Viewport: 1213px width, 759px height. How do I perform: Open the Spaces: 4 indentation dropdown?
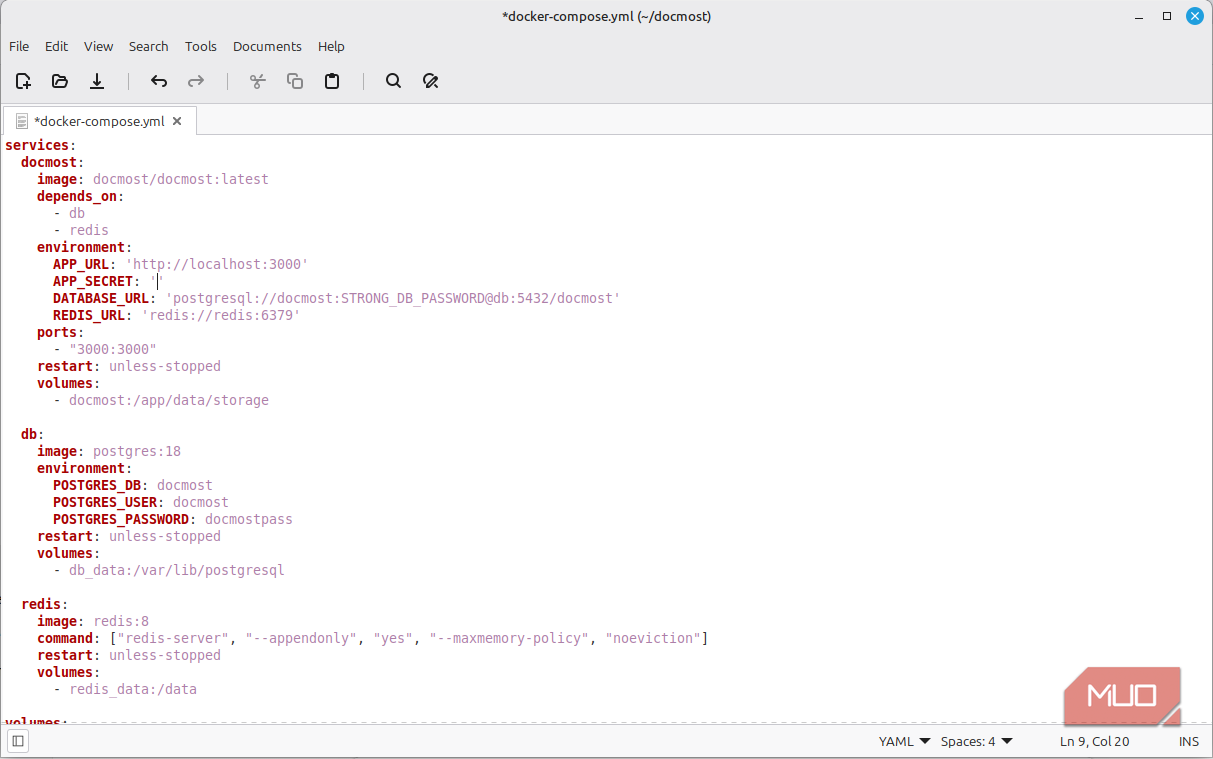click(x=977, y=741)
